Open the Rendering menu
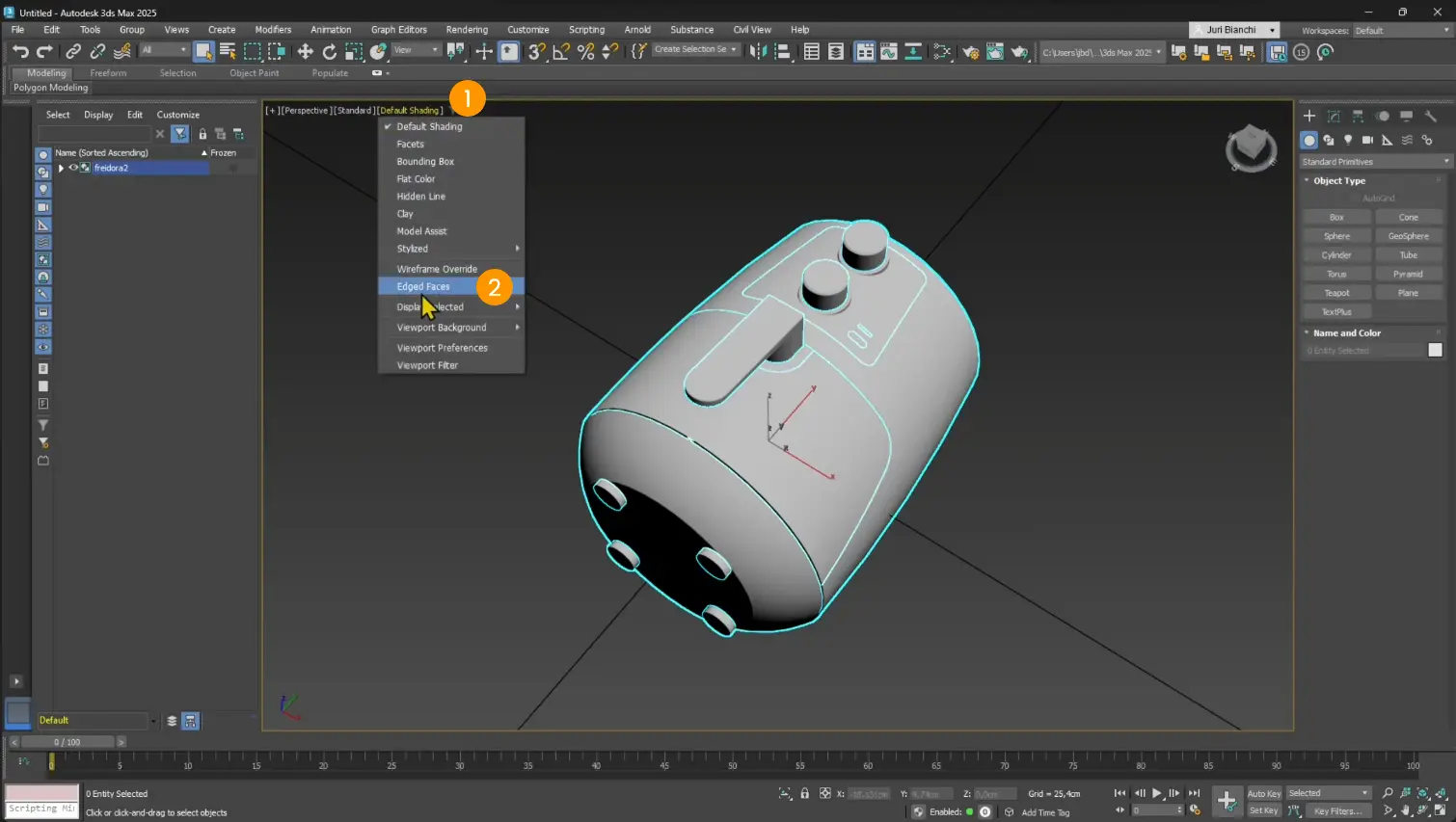1456x822 pixels. (x=467, y=30)
